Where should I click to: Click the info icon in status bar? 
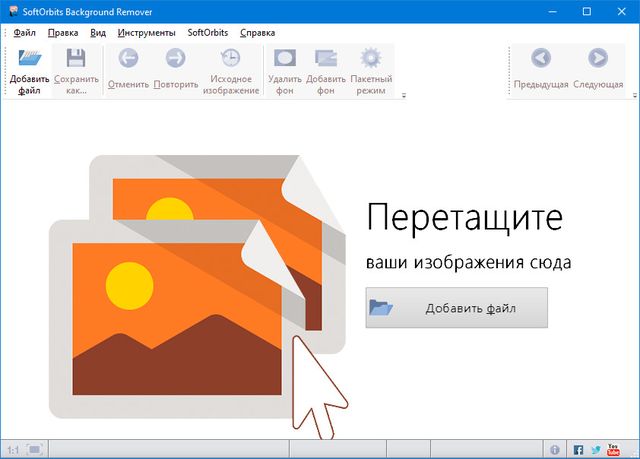[x=556, y=449]
